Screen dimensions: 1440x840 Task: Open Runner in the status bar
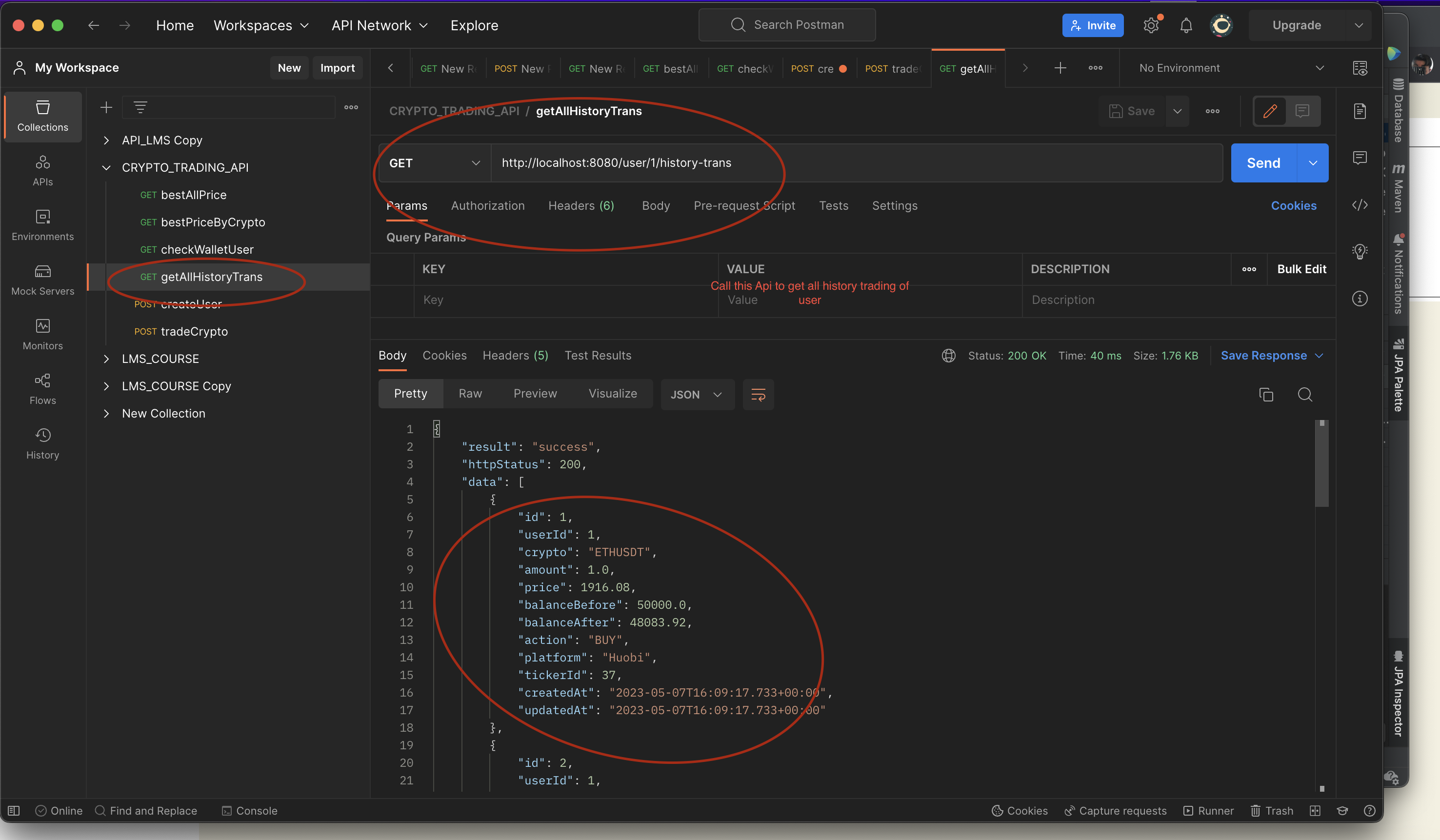1208,810
